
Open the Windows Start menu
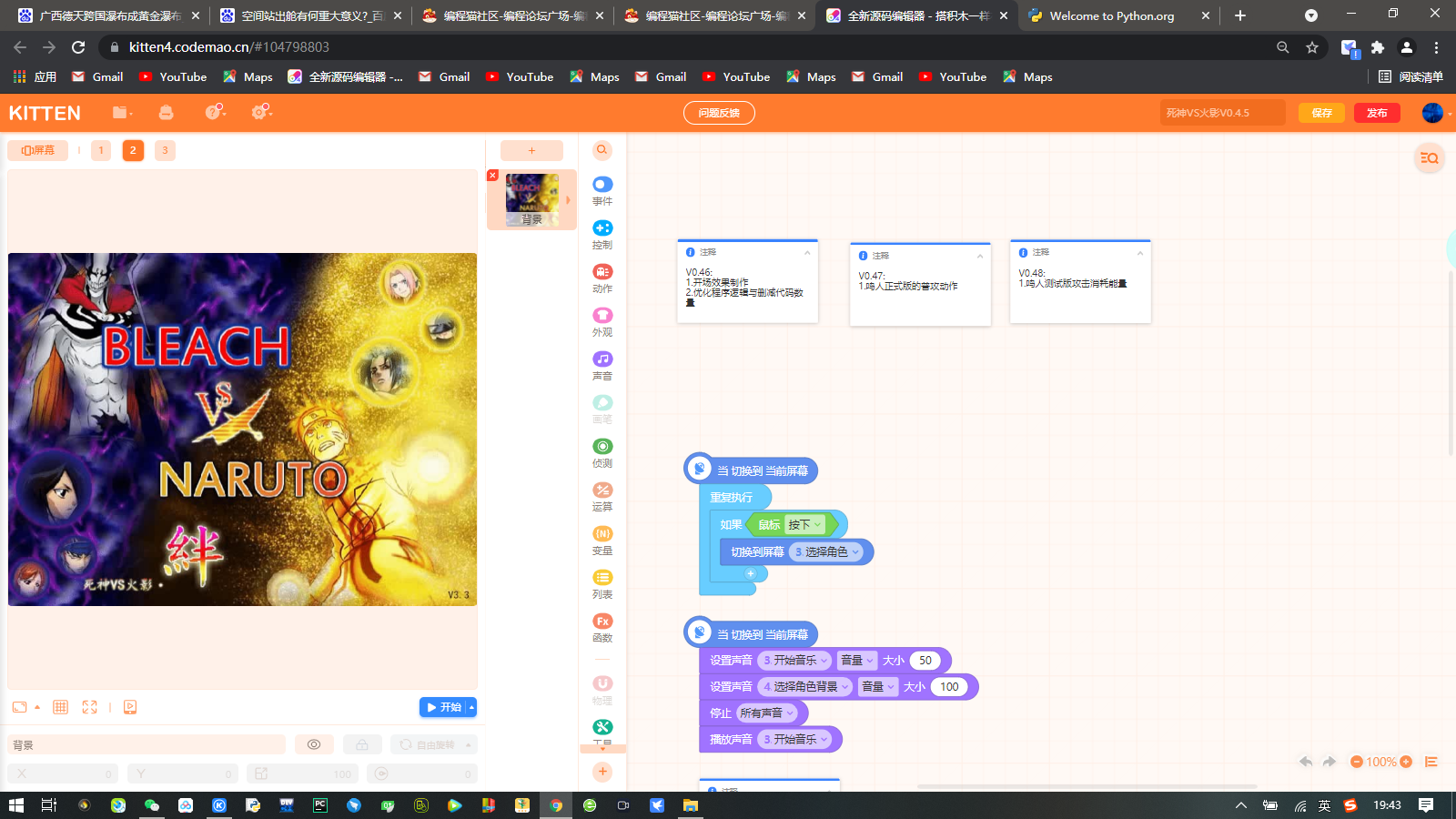(15, 805)
